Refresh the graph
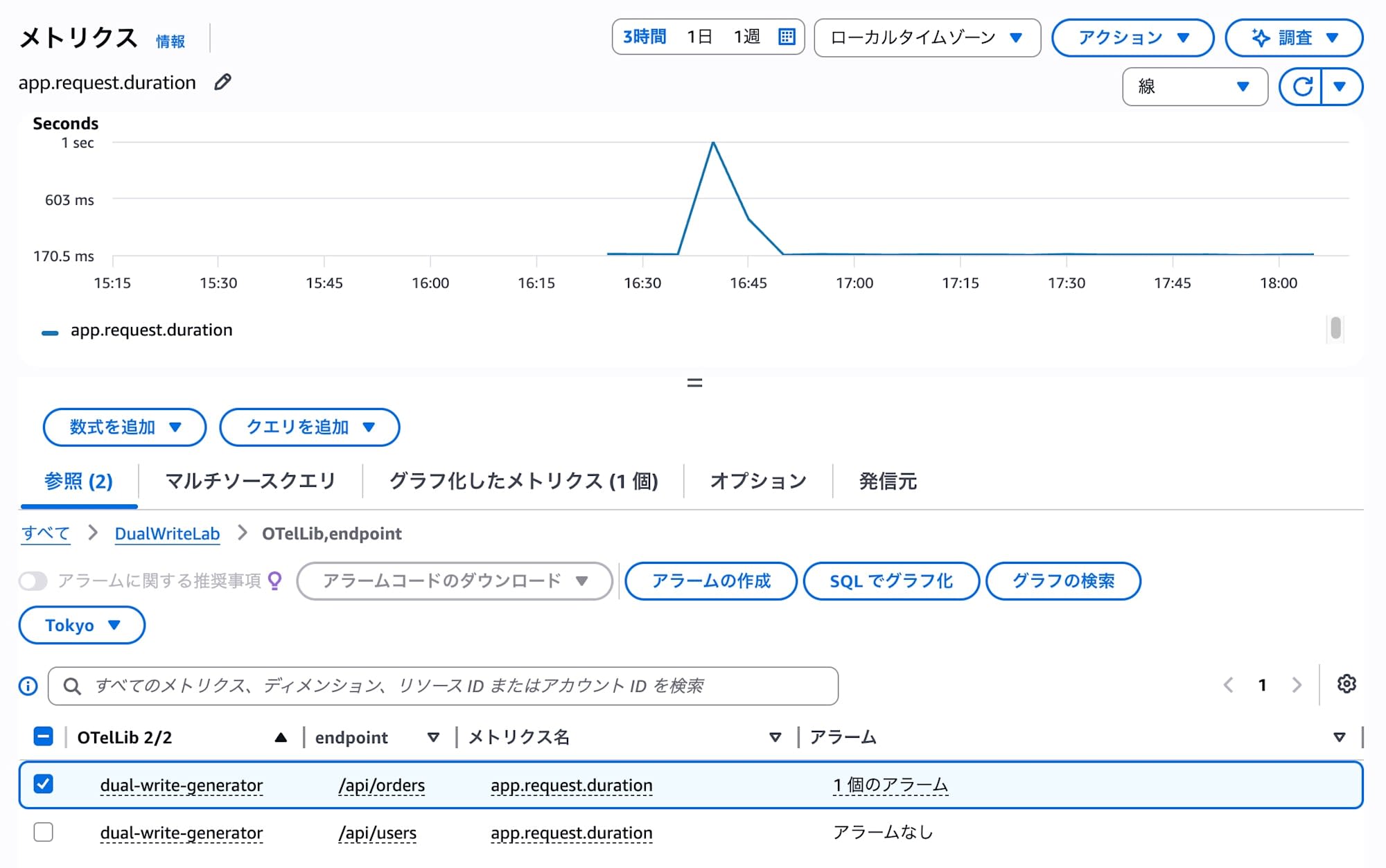Viewport: 1386px width, 868px height. [x=1301, y=87]
